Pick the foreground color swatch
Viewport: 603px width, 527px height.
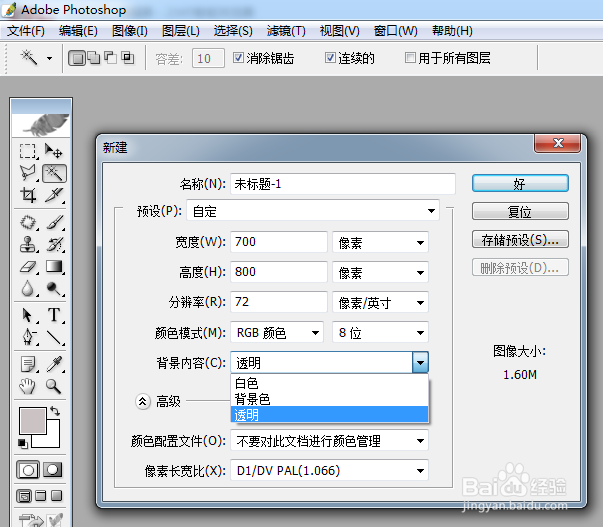(33, 421)
